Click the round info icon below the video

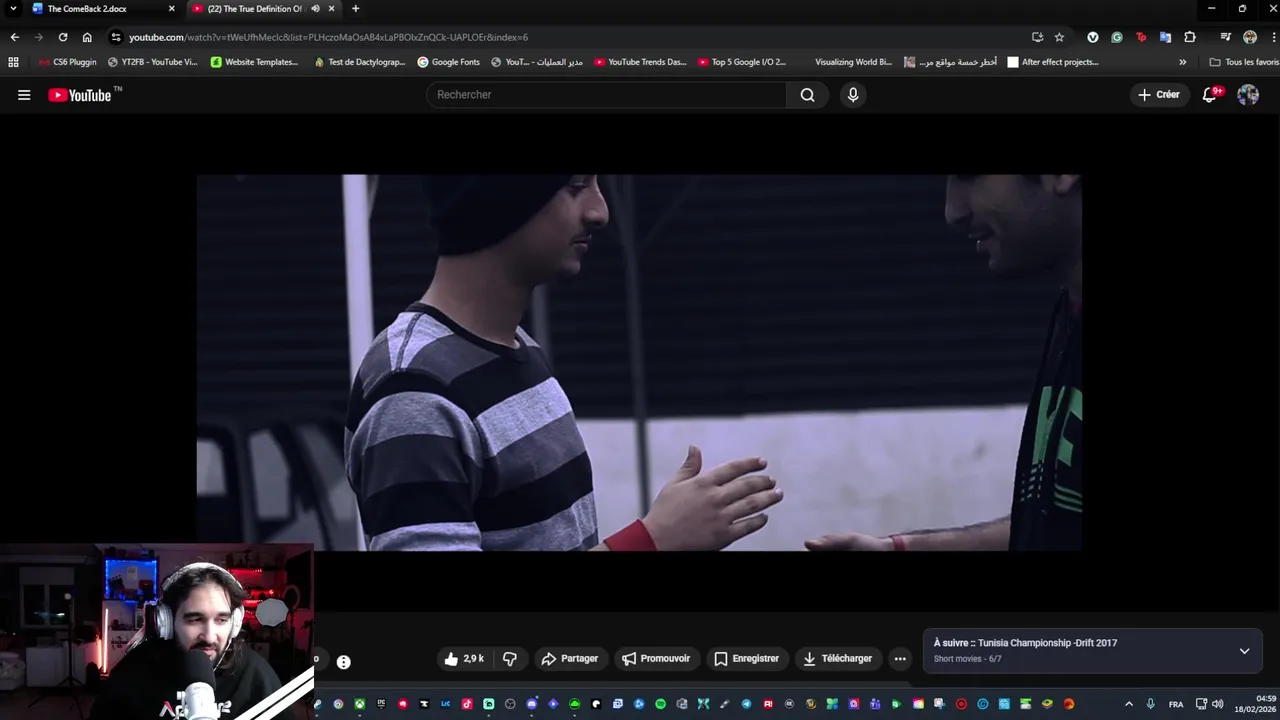point(343,662)
